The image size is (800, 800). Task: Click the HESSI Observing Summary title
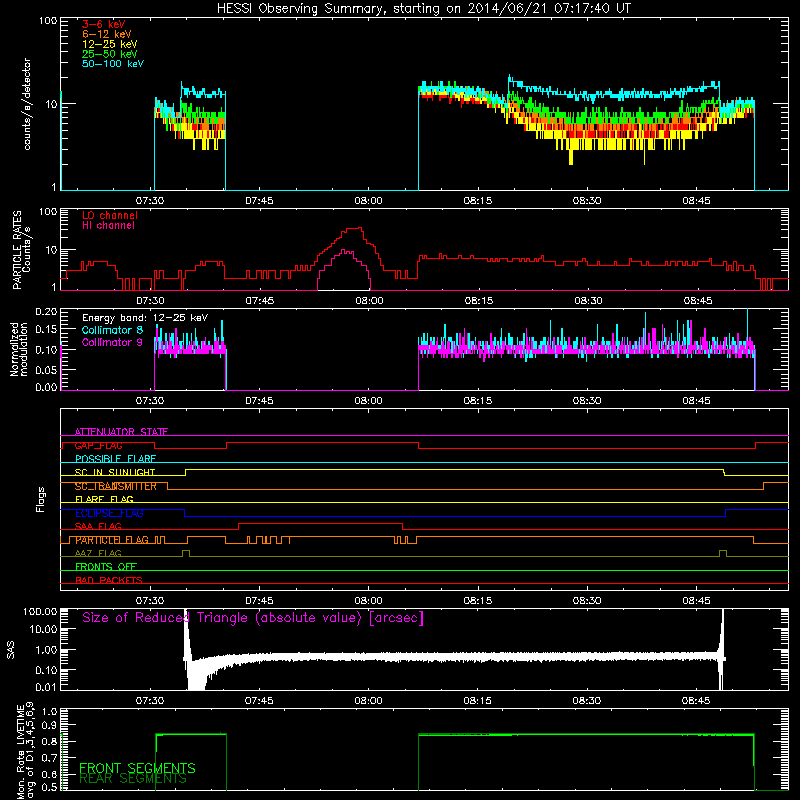(x=424, y=9)
